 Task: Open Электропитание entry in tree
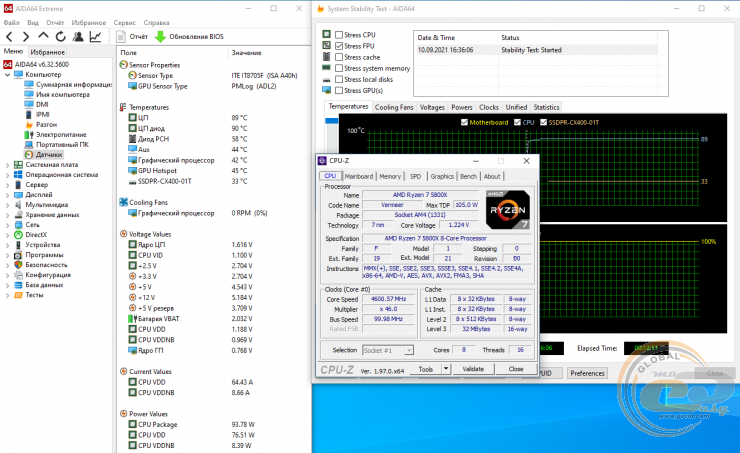[61, 134]
